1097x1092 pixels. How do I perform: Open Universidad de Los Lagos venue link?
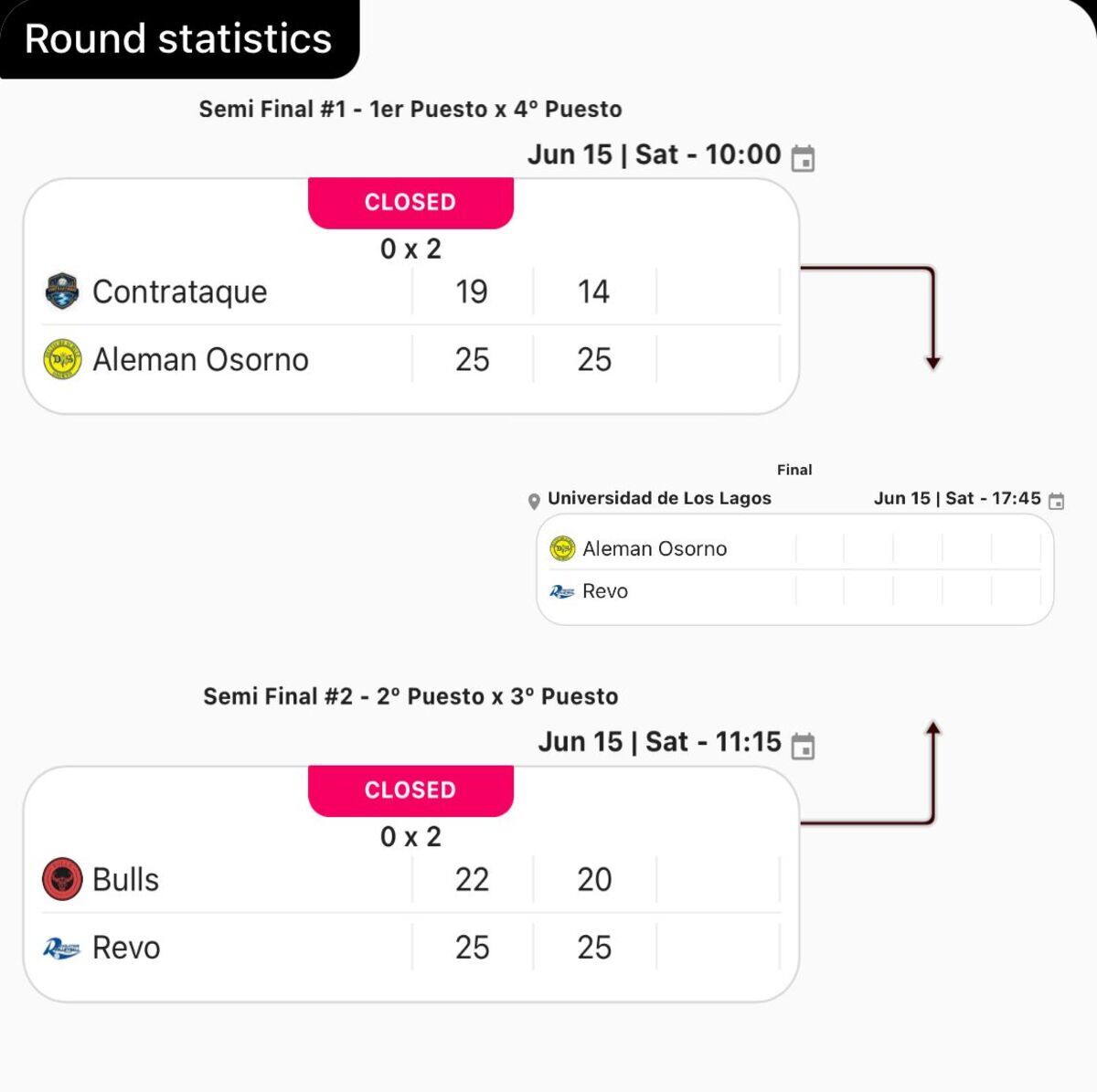pos(659,498)
